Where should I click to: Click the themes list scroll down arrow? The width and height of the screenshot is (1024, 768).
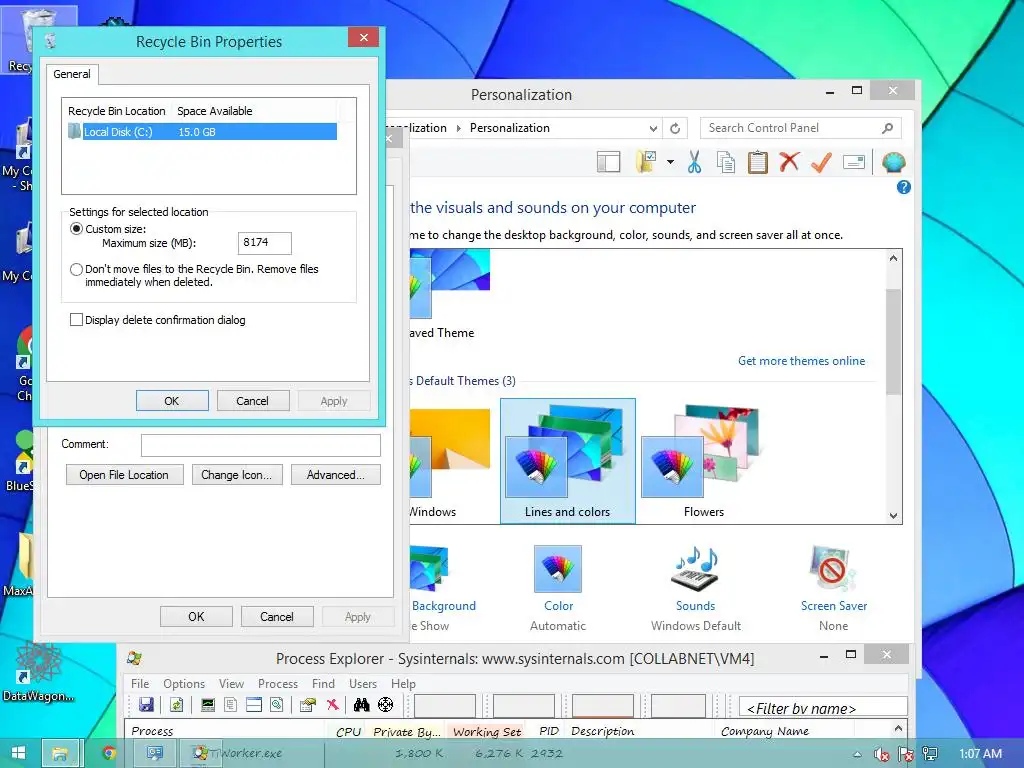tap(893, 515)
